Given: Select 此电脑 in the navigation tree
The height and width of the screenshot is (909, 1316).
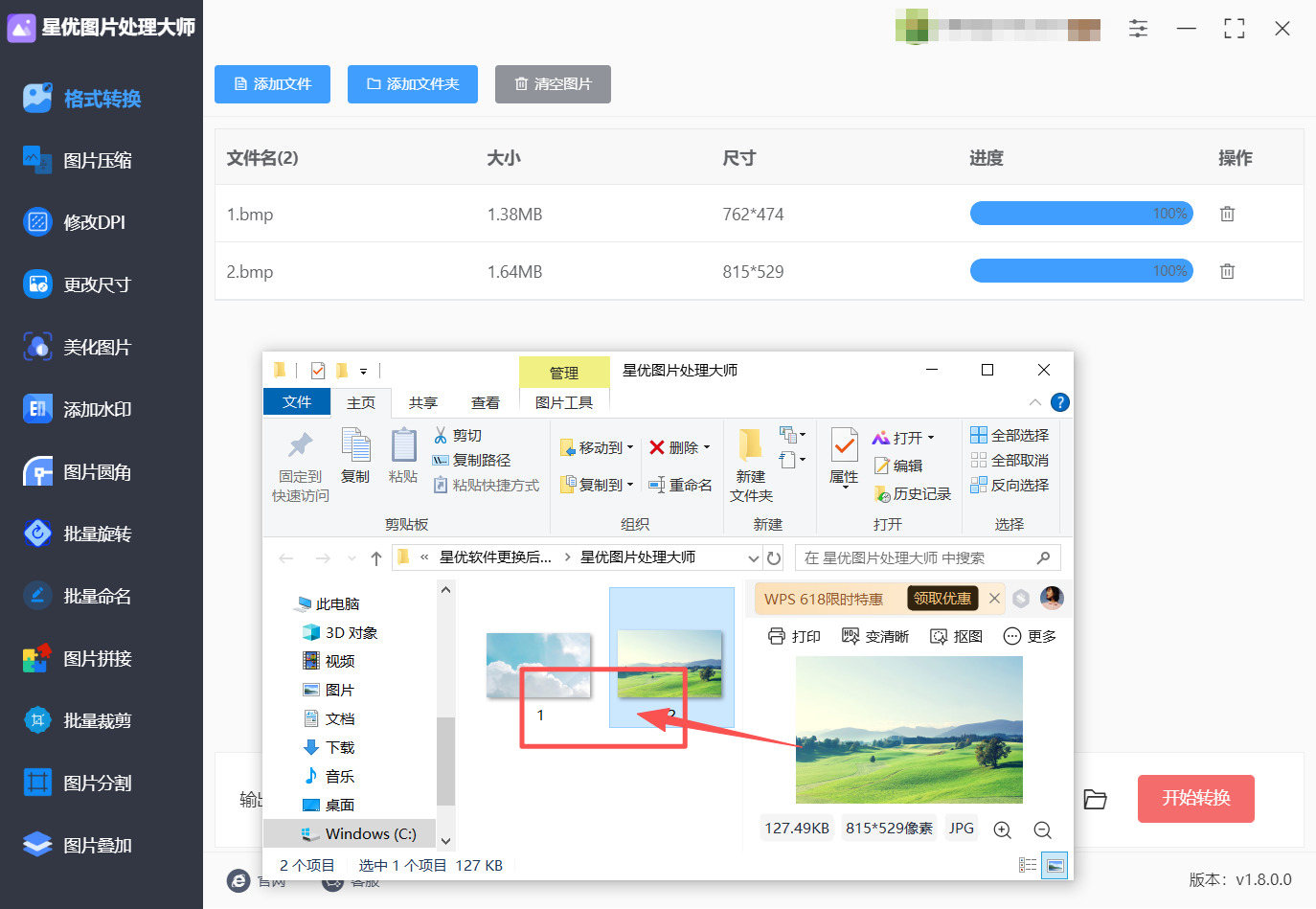Looking at the screenshot, I should pos(328,604).
